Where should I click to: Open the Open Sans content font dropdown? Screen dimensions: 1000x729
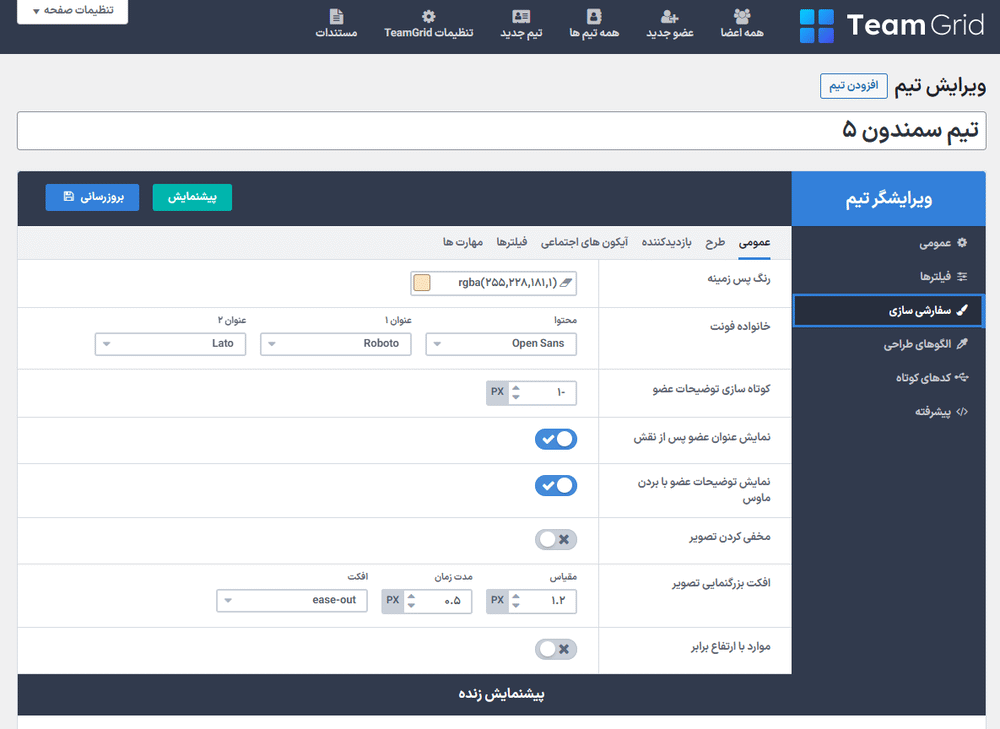501,344
